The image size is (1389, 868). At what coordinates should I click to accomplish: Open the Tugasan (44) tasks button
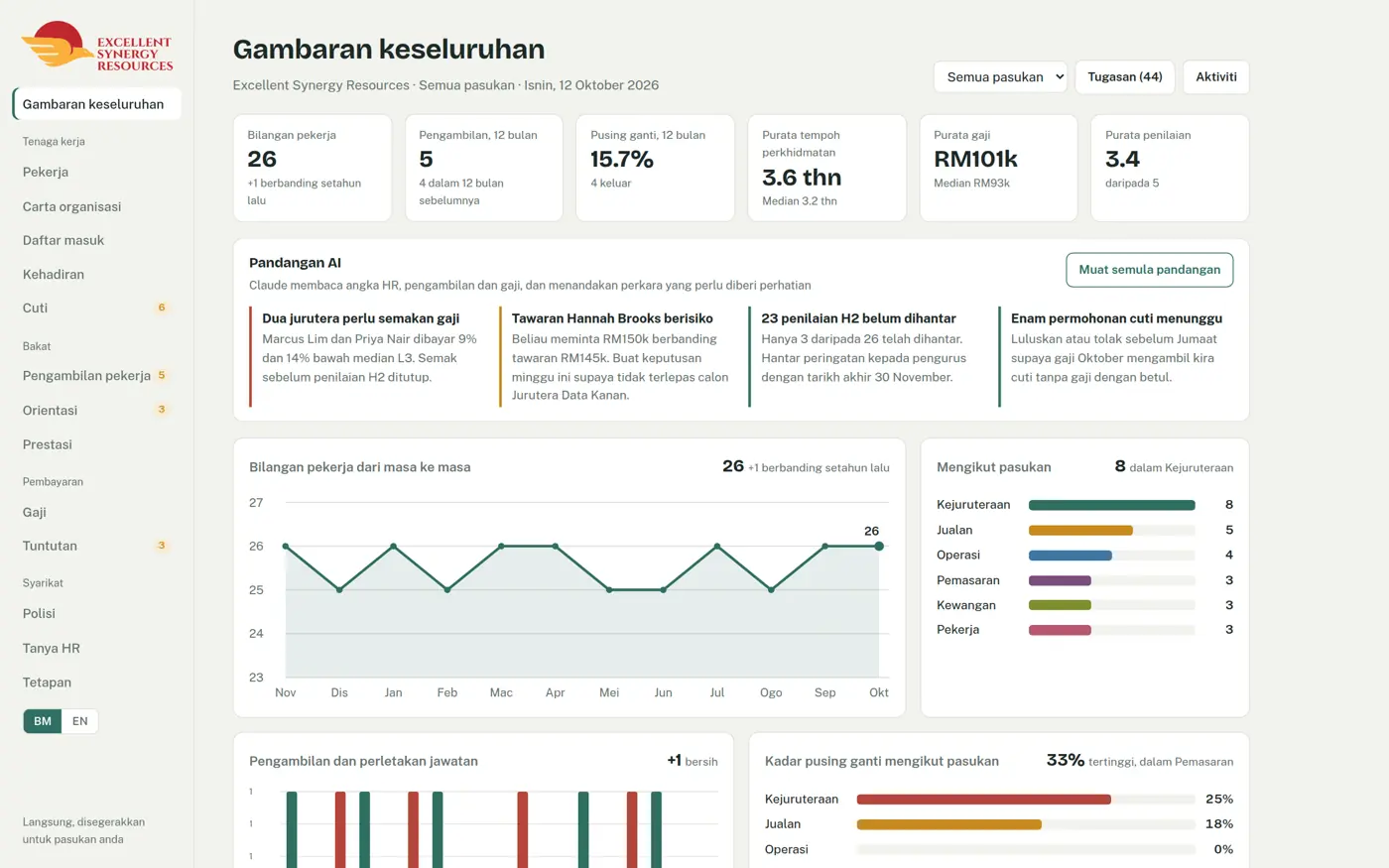(1125, 77)
